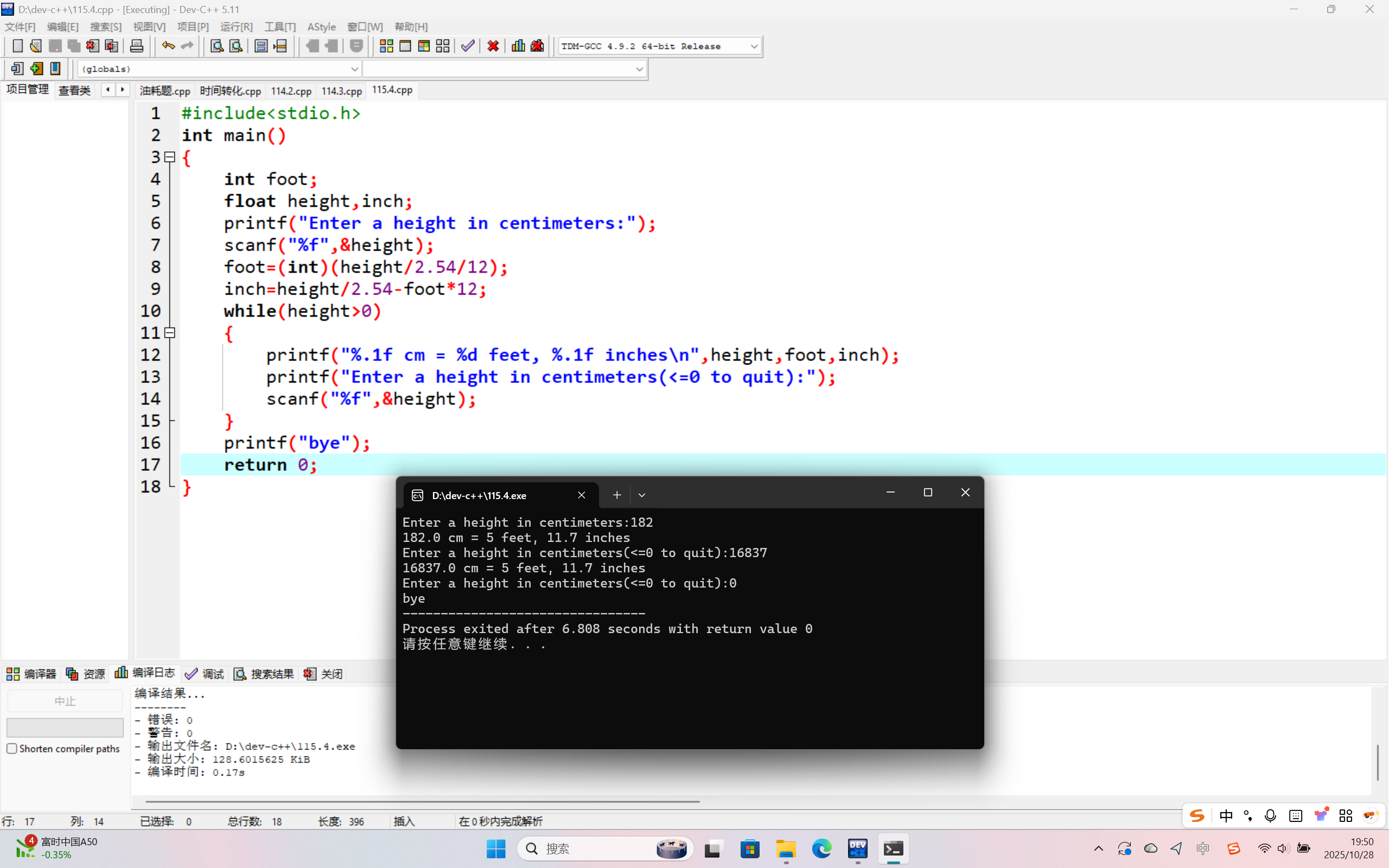Open the 运行[R] menu

click(236, 27)
